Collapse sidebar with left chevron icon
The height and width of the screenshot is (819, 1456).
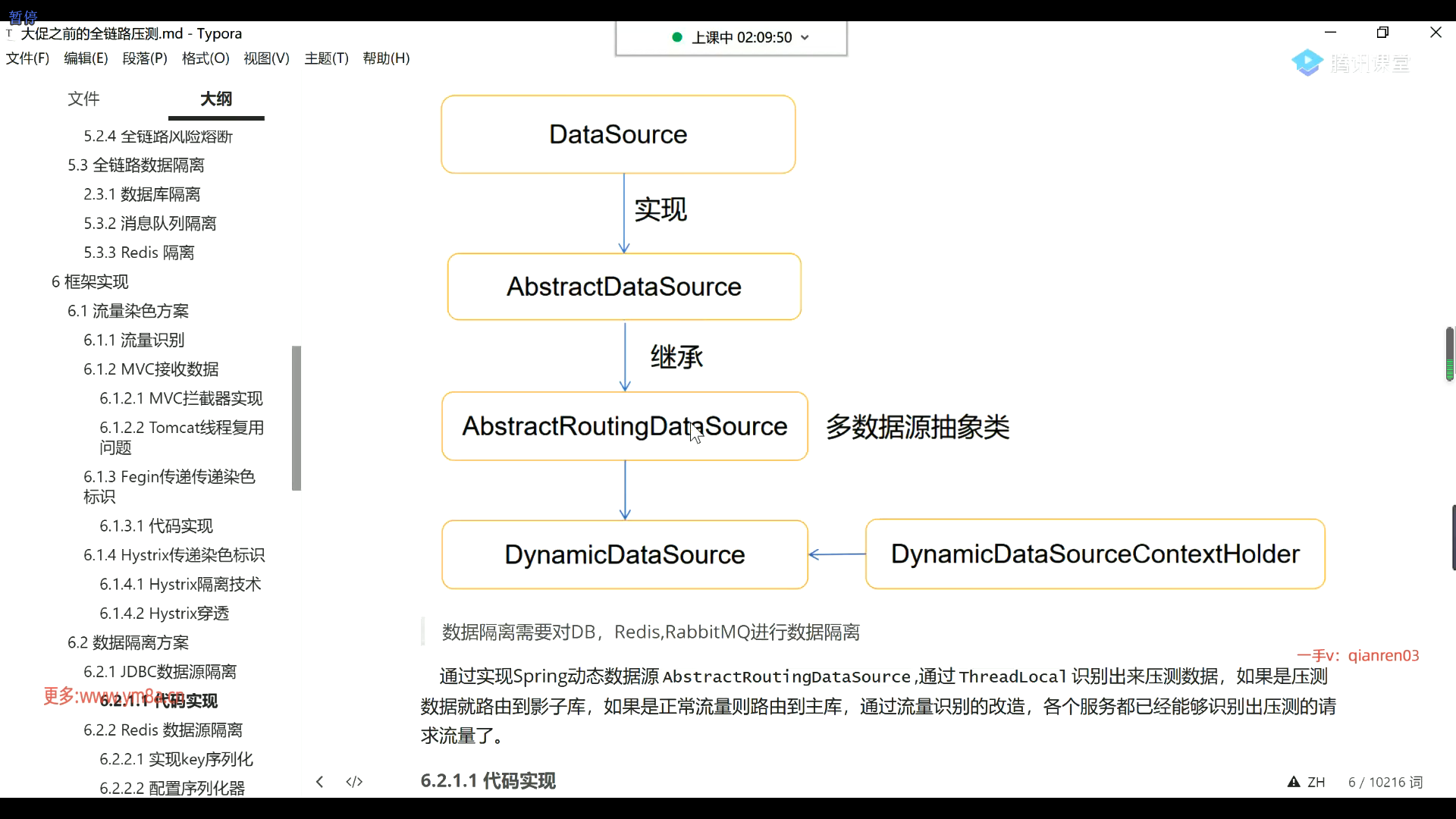(319, 782)
